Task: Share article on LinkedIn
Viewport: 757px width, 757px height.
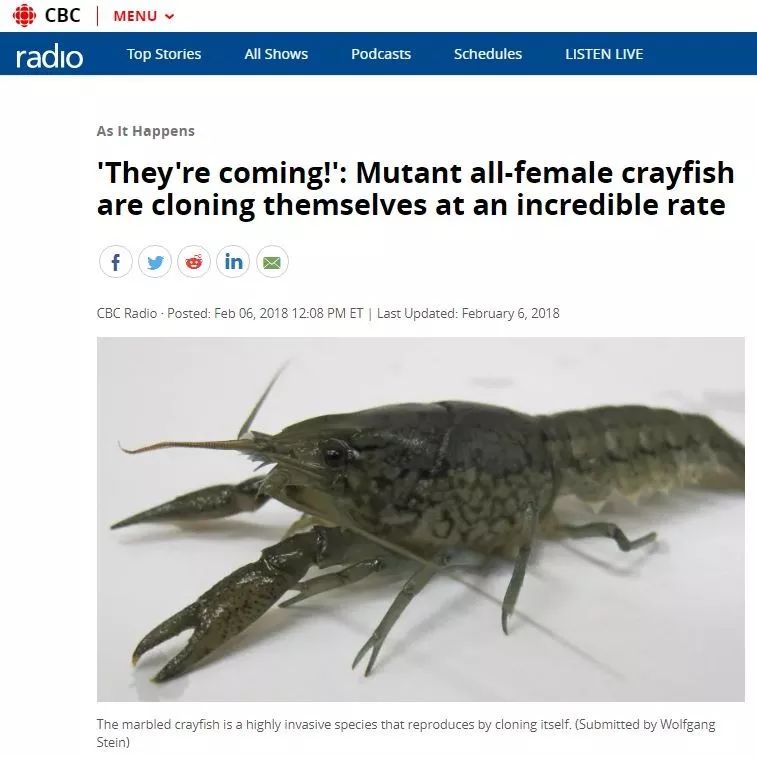Action: point(233,262)
